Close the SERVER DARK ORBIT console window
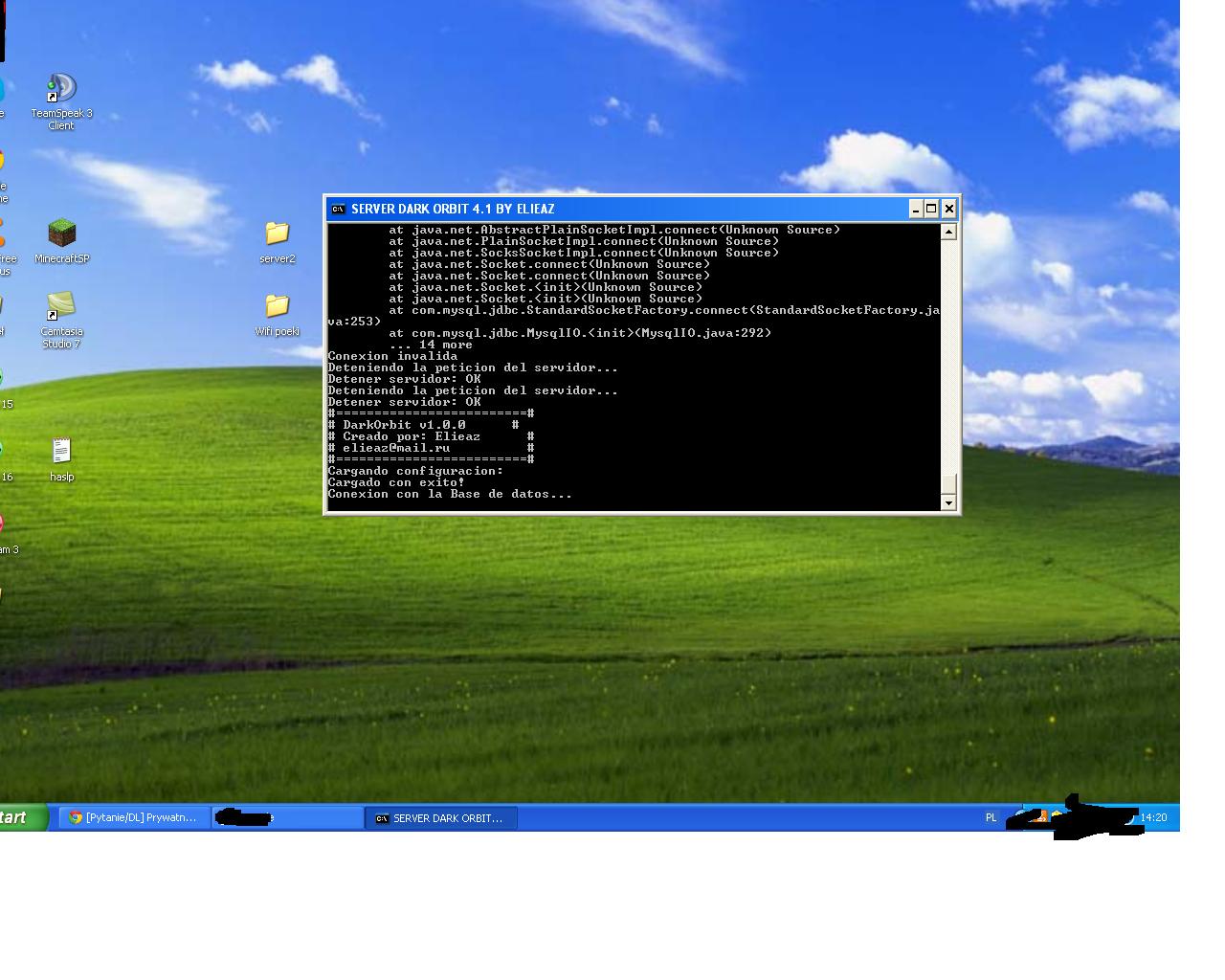The height and width of the screenshot is (980, 1225). point(948,209)
